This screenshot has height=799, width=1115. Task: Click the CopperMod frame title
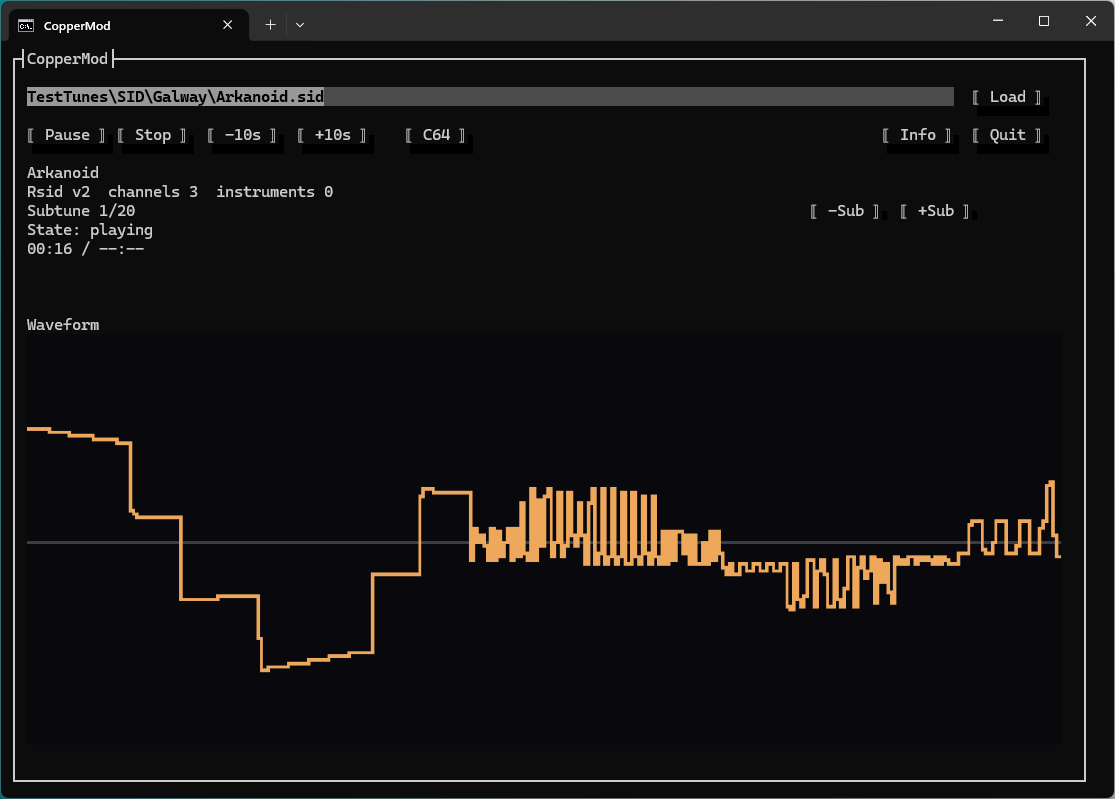[x=67, y=59]
